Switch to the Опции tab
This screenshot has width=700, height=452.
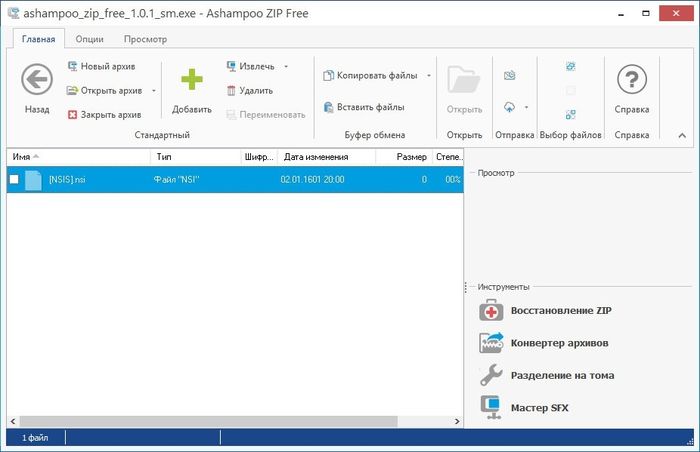coord(89,39)
